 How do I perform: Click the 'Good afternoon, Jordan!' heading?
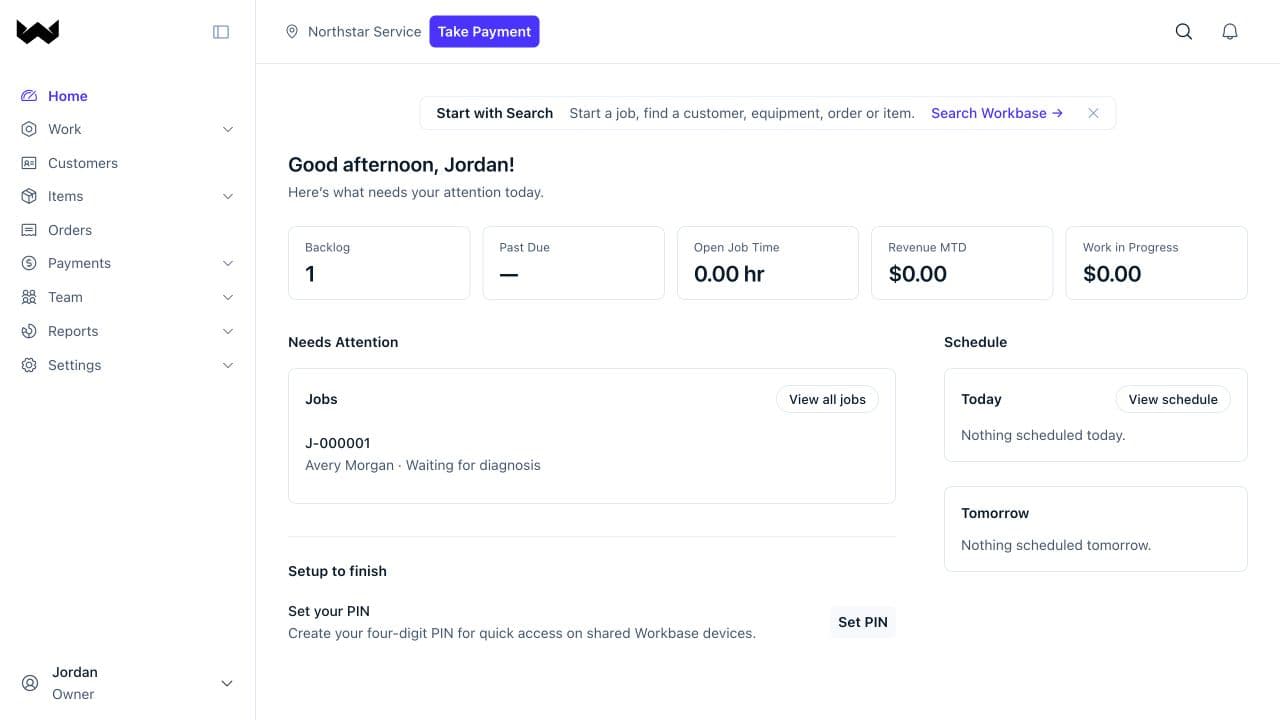[x=401, y=165]
